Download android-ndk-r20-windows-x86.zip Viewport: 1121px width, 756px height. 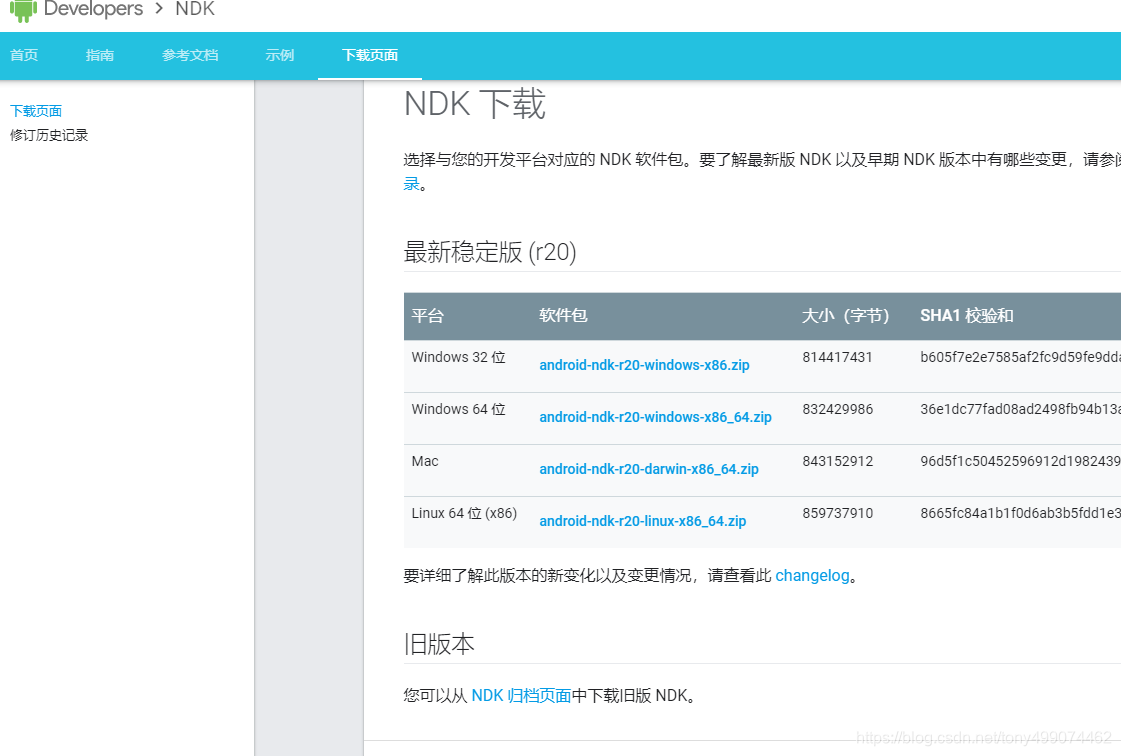(644, 365)
